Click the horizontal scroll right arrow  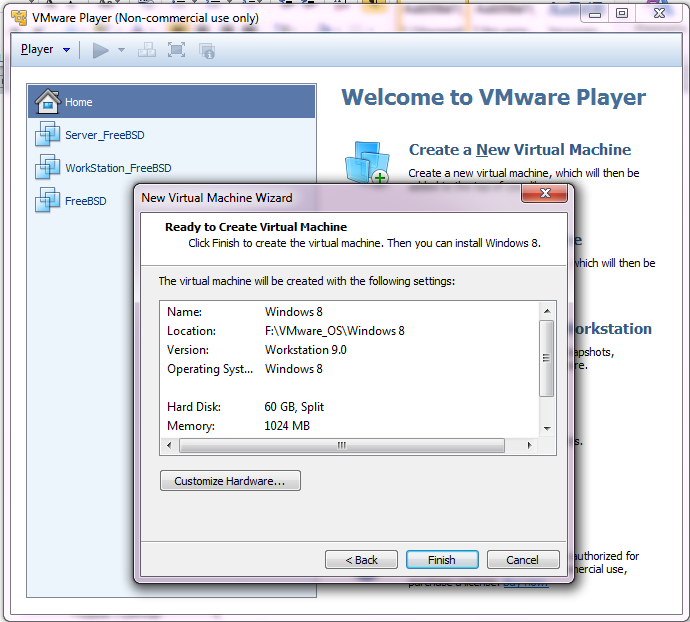pyautogui.click(x=529, y=445)
